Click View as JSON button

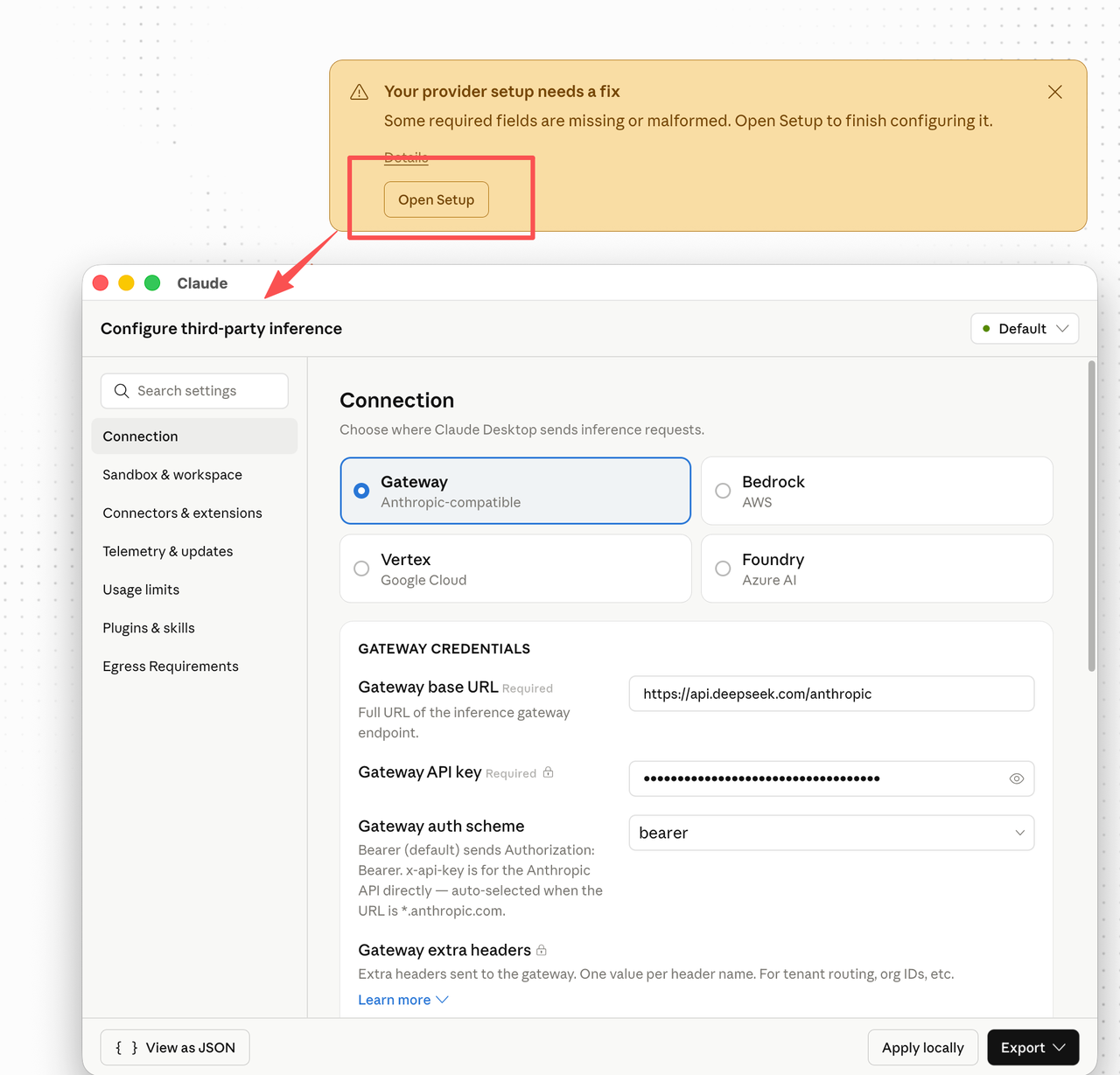(x=175, y=1048)
